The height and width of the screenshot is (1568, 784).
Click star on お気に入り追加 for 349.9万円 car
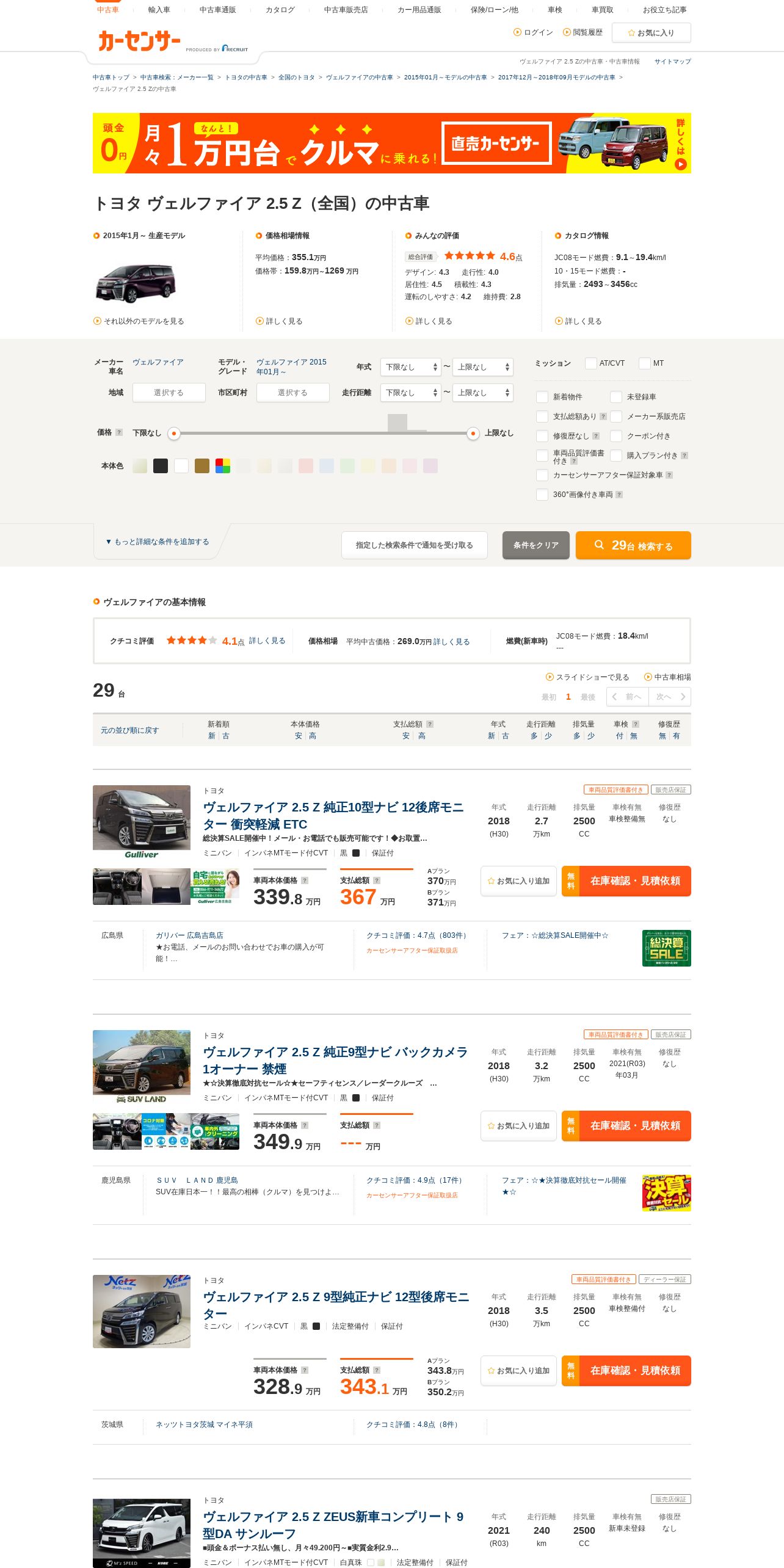point(491,1126)
